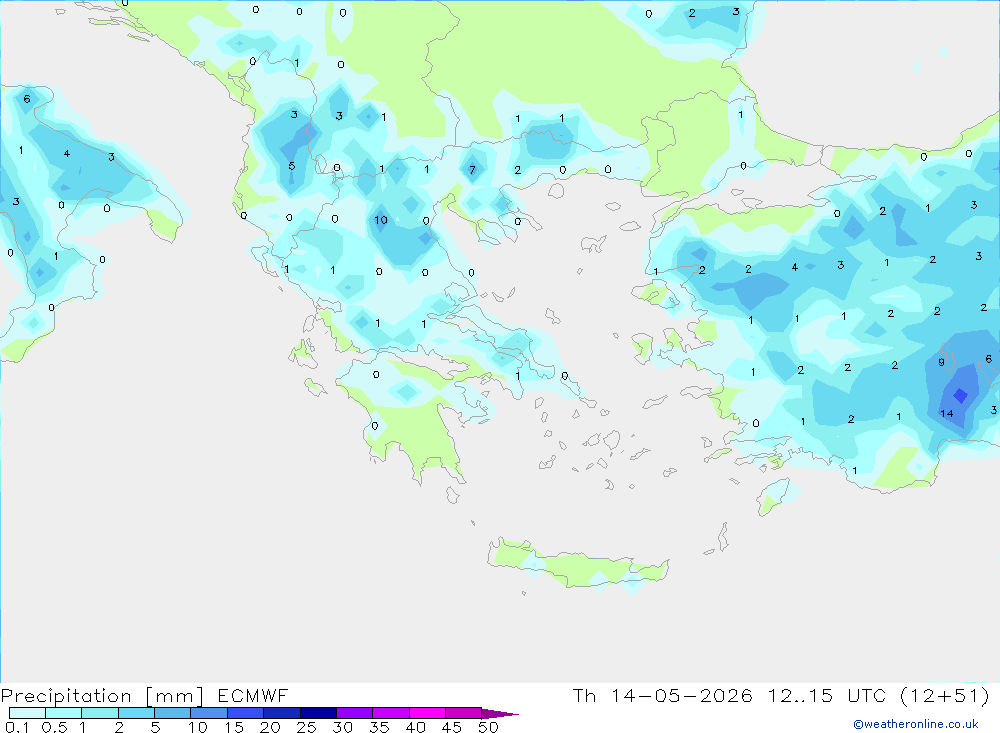Screen dimensions: 1000x733
Task: Select the 5–10 mm legend swatch
Action: point(173,713)
